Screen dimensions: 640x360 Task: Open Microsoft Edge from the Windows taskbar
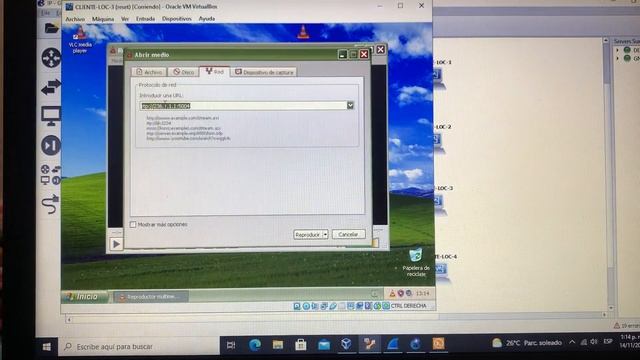click(255, 345)
